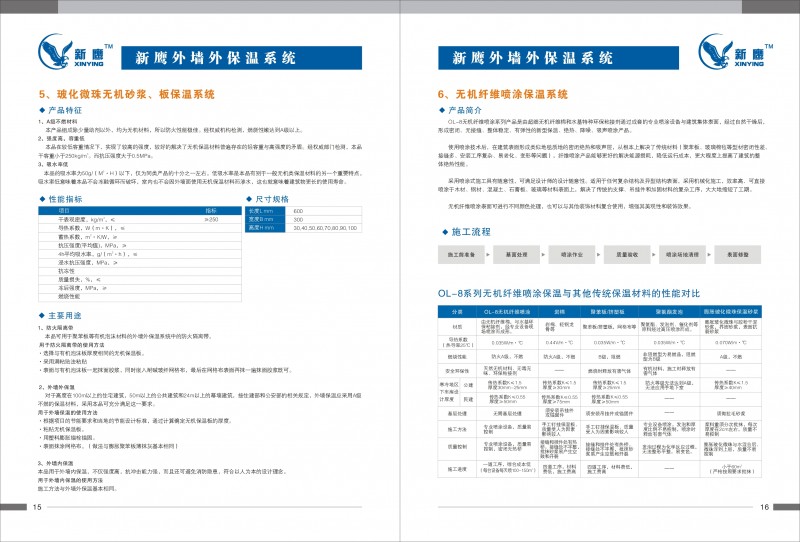Screen dimensions: 800x542
Task: Click the '喷涂作业' flow step box
Action: (571, 255)
